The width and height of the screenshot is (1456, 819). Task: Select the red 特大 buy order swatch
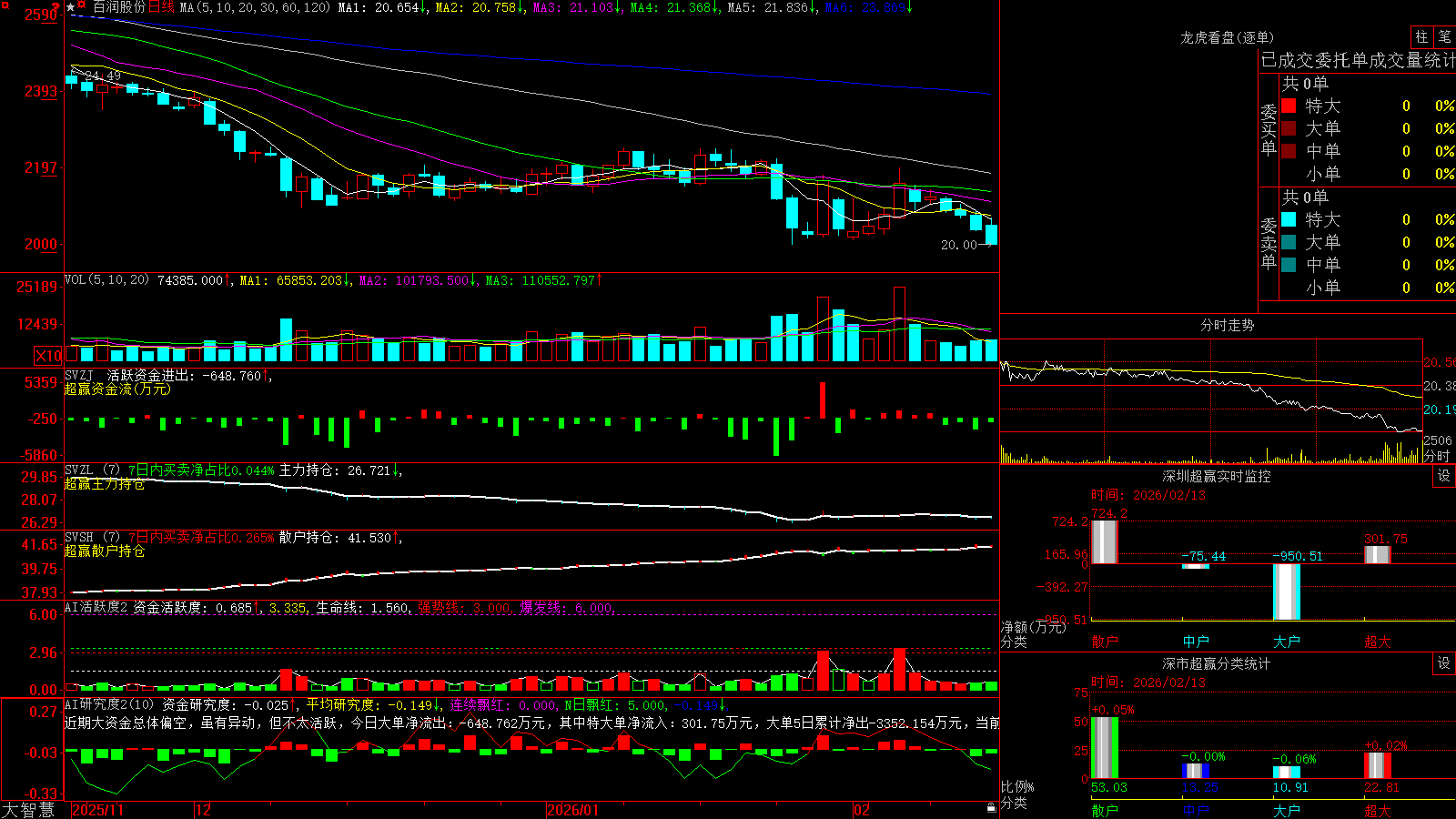click(x=1289, y=106)
